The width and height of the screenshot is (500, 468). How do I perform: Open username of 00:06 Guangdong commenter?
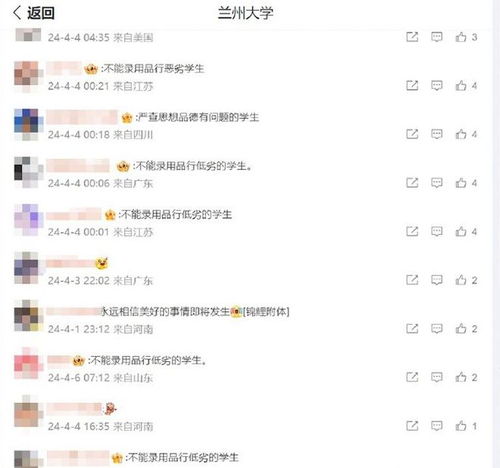click(78, 166)
